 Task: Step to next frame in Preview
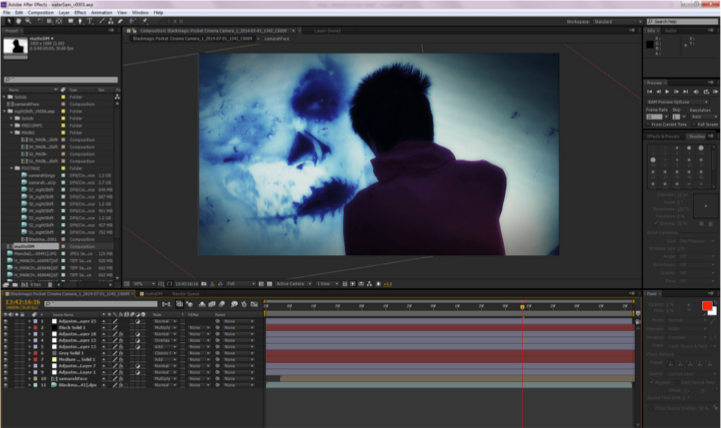coord(676,91)
